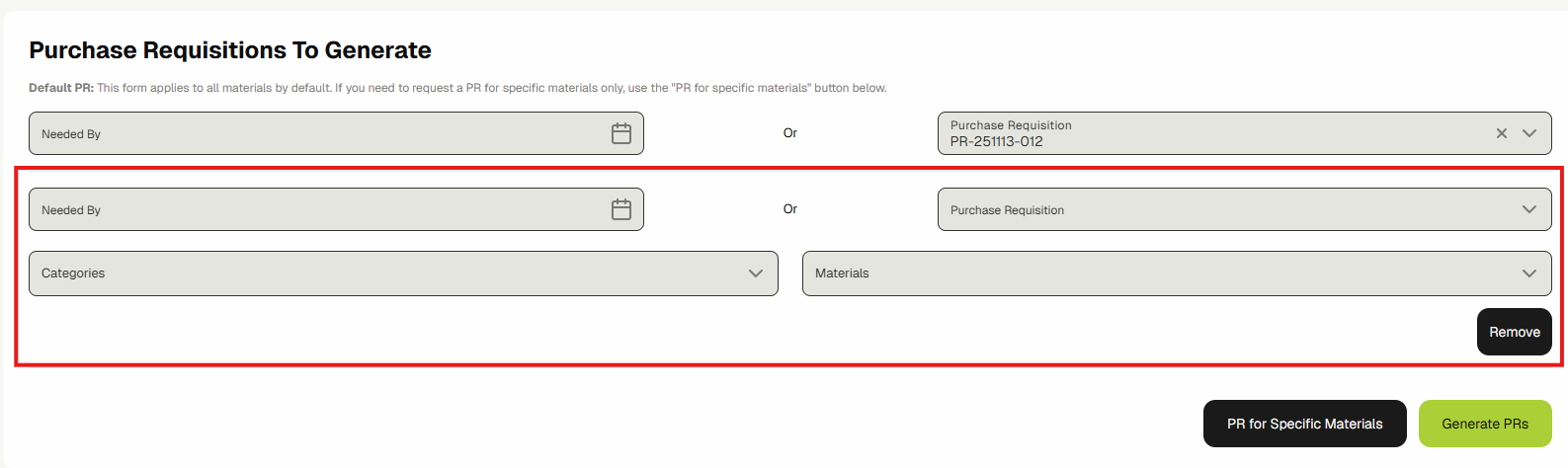
Task: Clear the selected PR-251113-012 value
Action: point(1501,133)
